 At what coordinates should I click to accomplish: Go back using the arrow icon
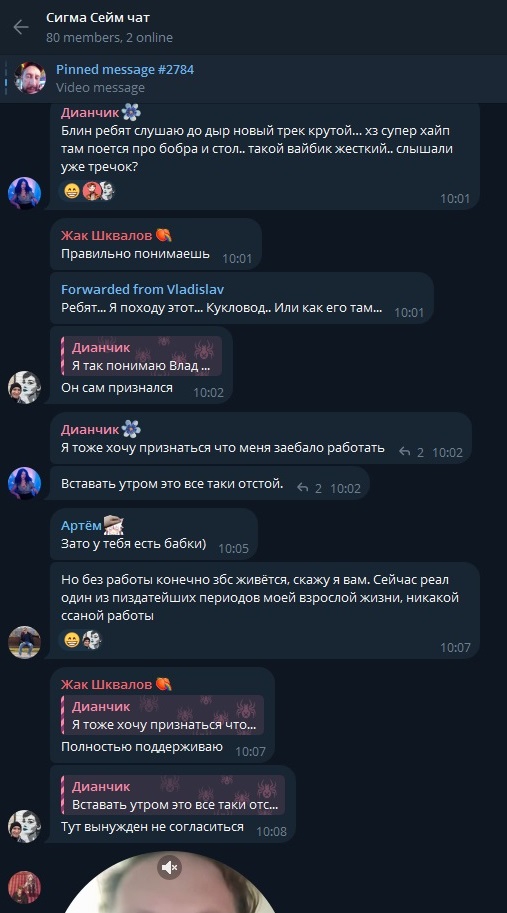21,27
